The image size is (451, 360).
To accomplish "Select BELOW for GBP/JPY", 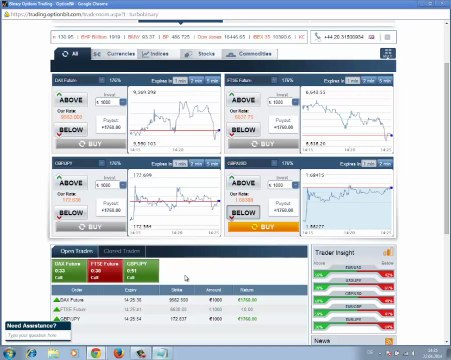I will pos(71,213).
